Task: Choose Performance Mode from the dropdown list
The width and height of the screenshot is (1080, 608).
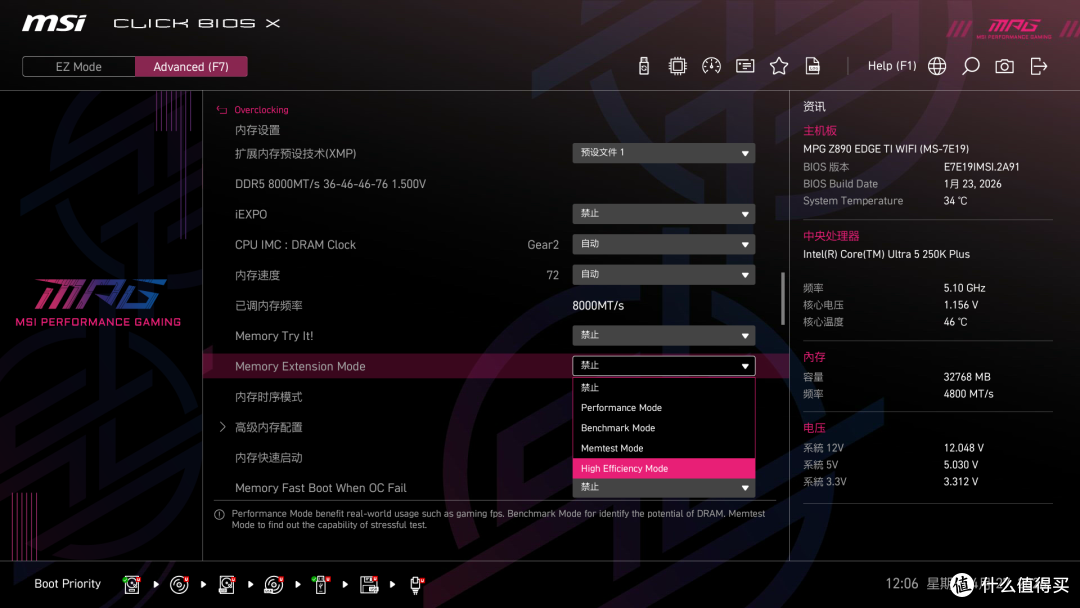Action: (664, 408)
